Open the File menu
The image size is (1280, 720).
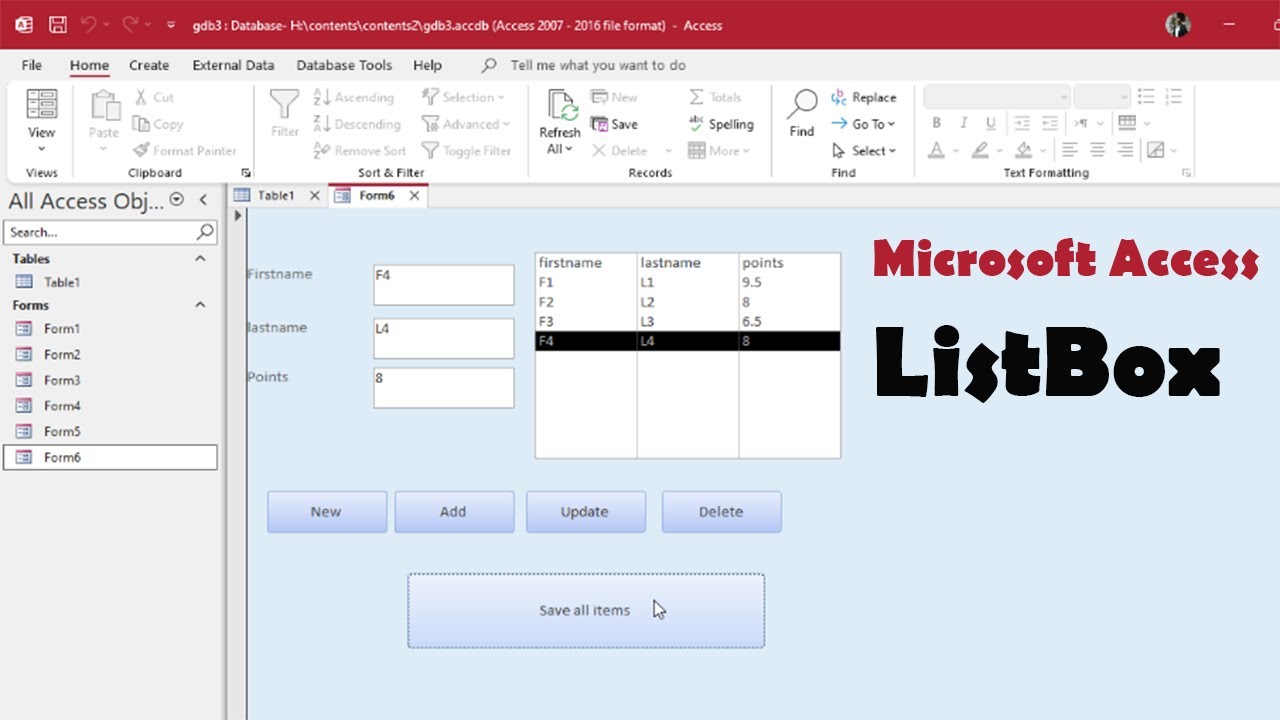click(x=32, y=65)
